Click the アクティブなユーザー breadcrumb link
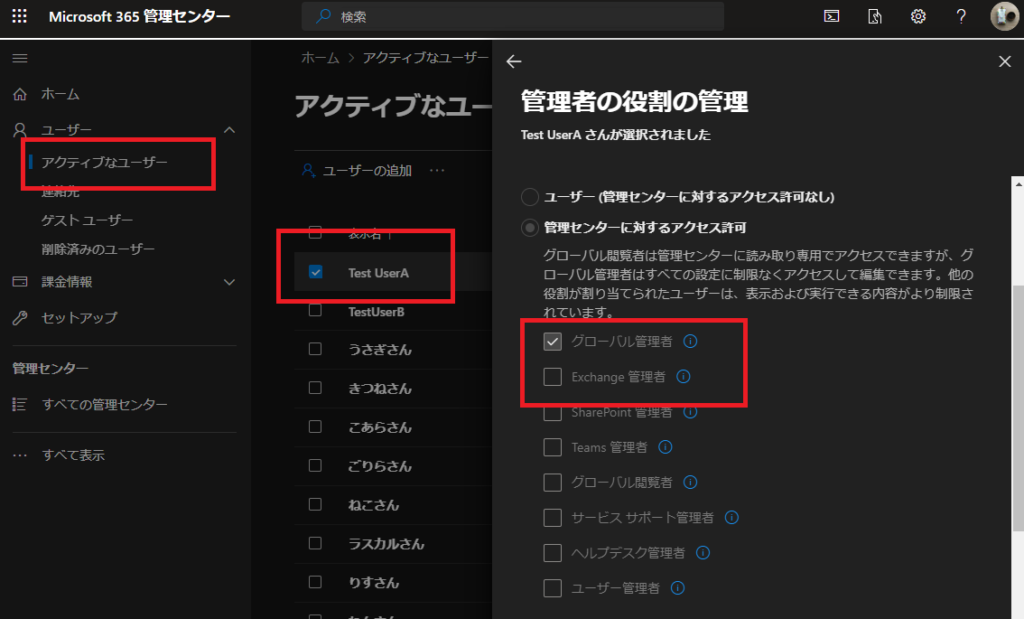Screen dimensions: 1024x619 (425, 58)
